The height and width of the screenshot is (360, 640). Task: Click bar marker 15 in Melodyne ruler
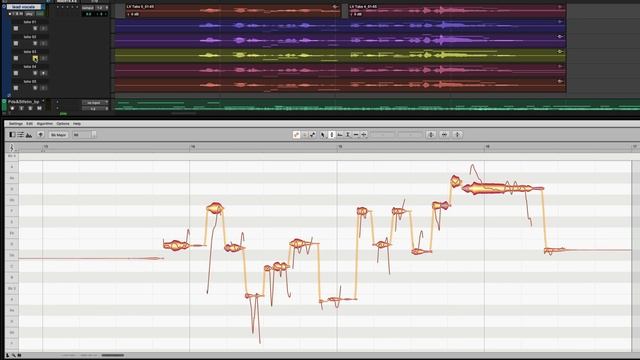tap(340, 146)
